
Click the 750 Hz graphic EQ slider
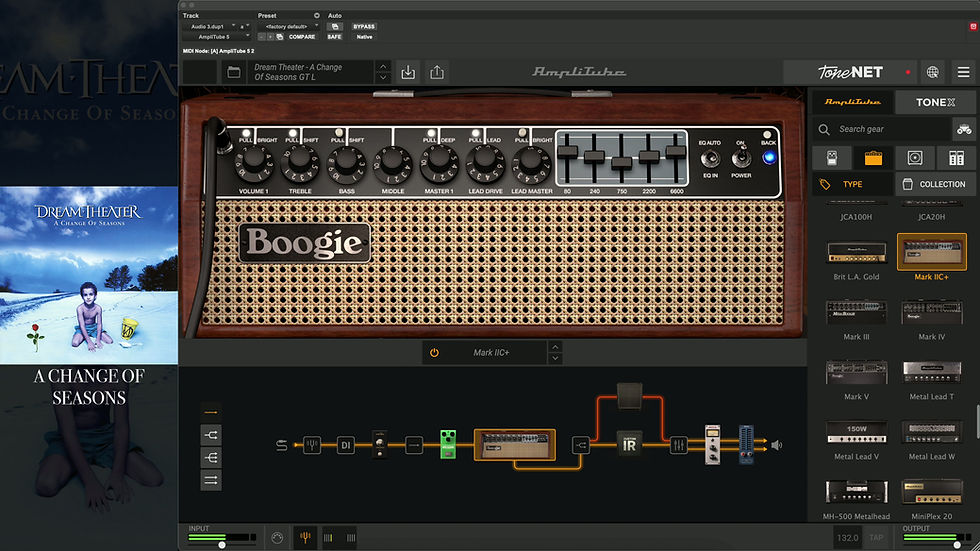pos(621,162)
